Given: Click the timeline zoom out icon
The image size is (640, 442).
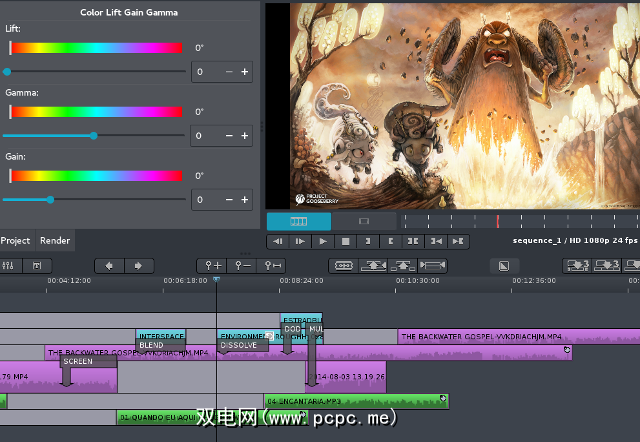Looking at the screenshot, I should click(242, 266).
